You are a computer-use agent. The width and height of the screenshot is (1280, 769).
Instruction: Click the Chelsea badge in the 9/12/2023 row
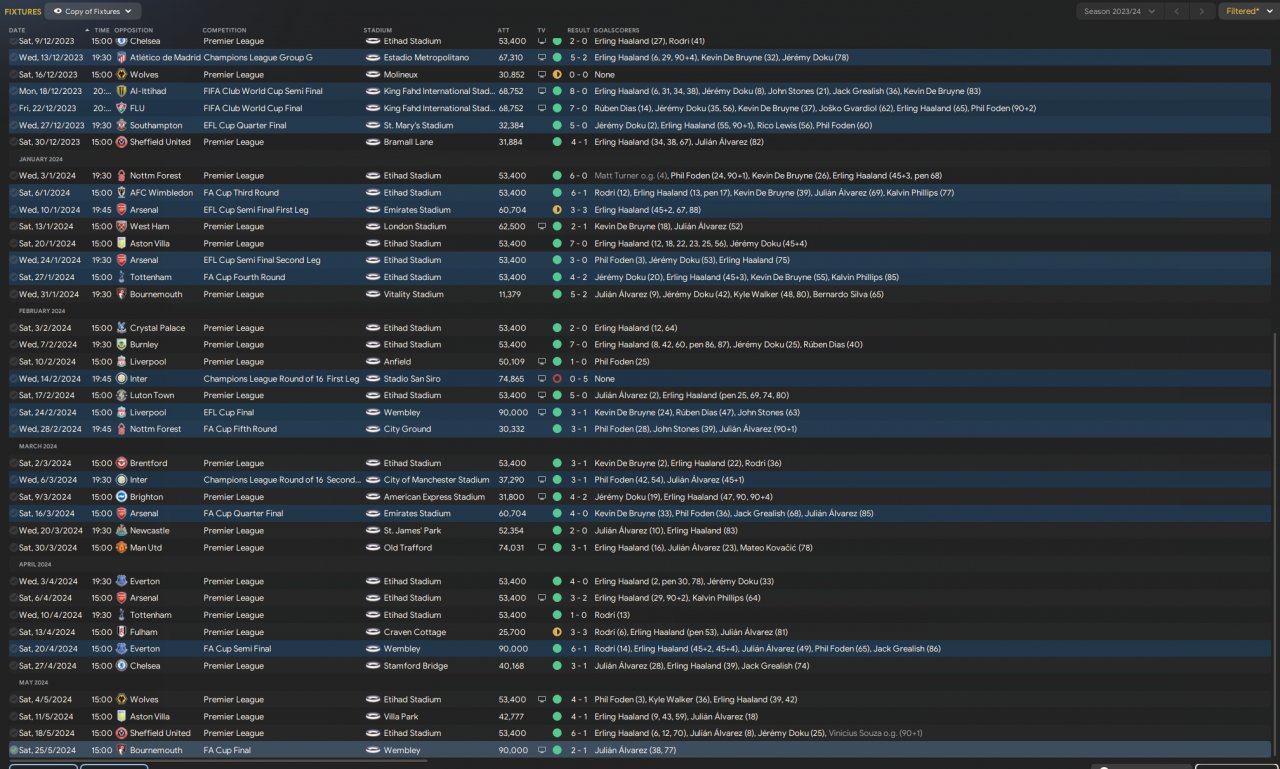point(121,41)
